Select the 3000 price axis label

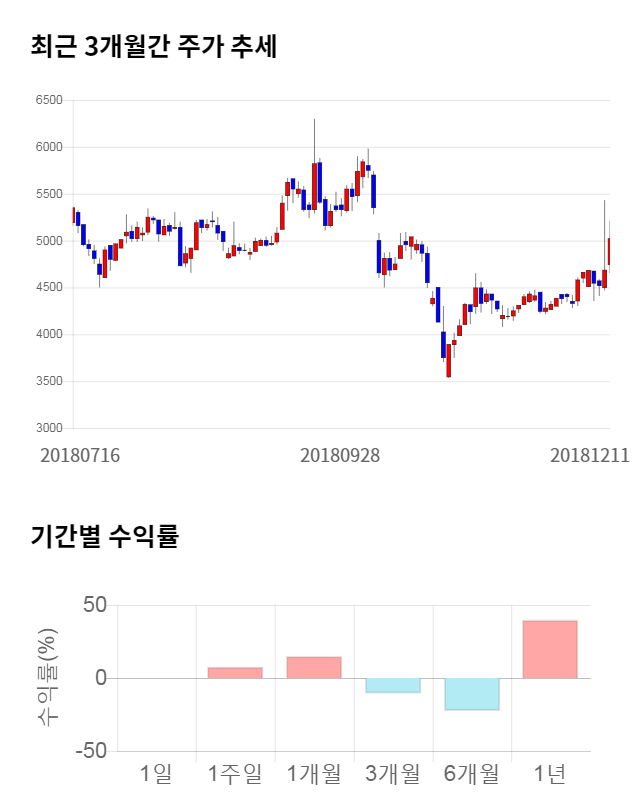click(x=49, y=428)
